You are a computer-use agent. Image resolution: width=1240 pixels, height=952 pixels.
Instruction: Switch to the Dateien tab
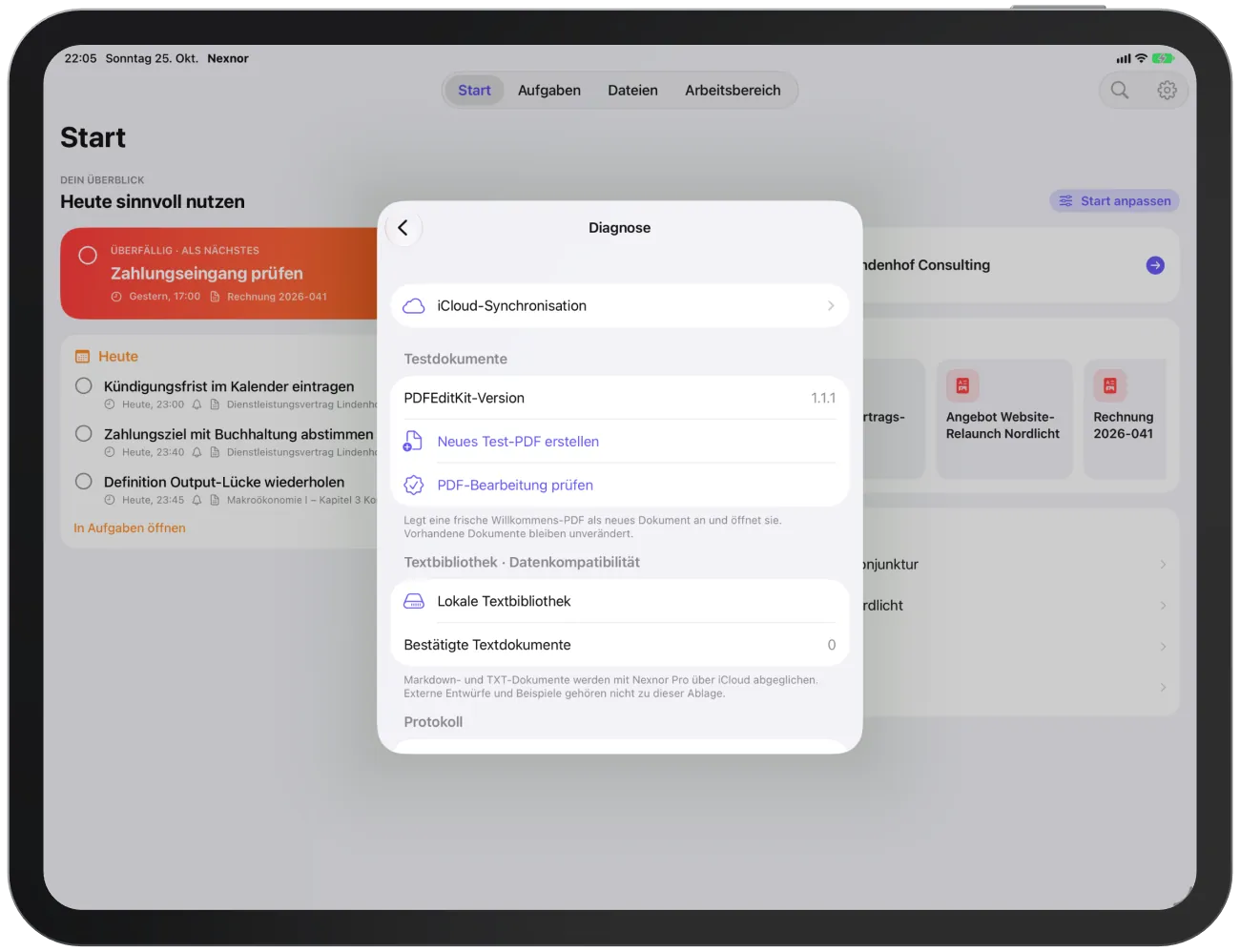632,91
